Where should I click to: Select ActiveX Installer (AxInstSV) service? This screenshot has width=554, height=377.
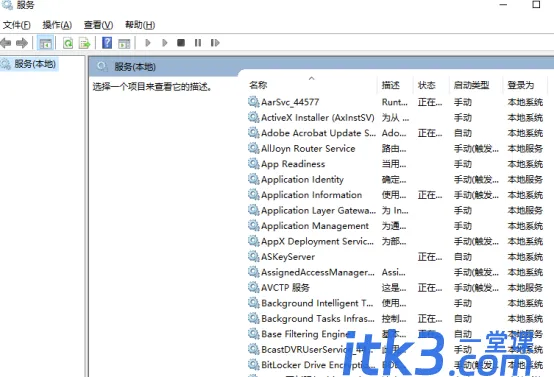[x=395, y=118]
